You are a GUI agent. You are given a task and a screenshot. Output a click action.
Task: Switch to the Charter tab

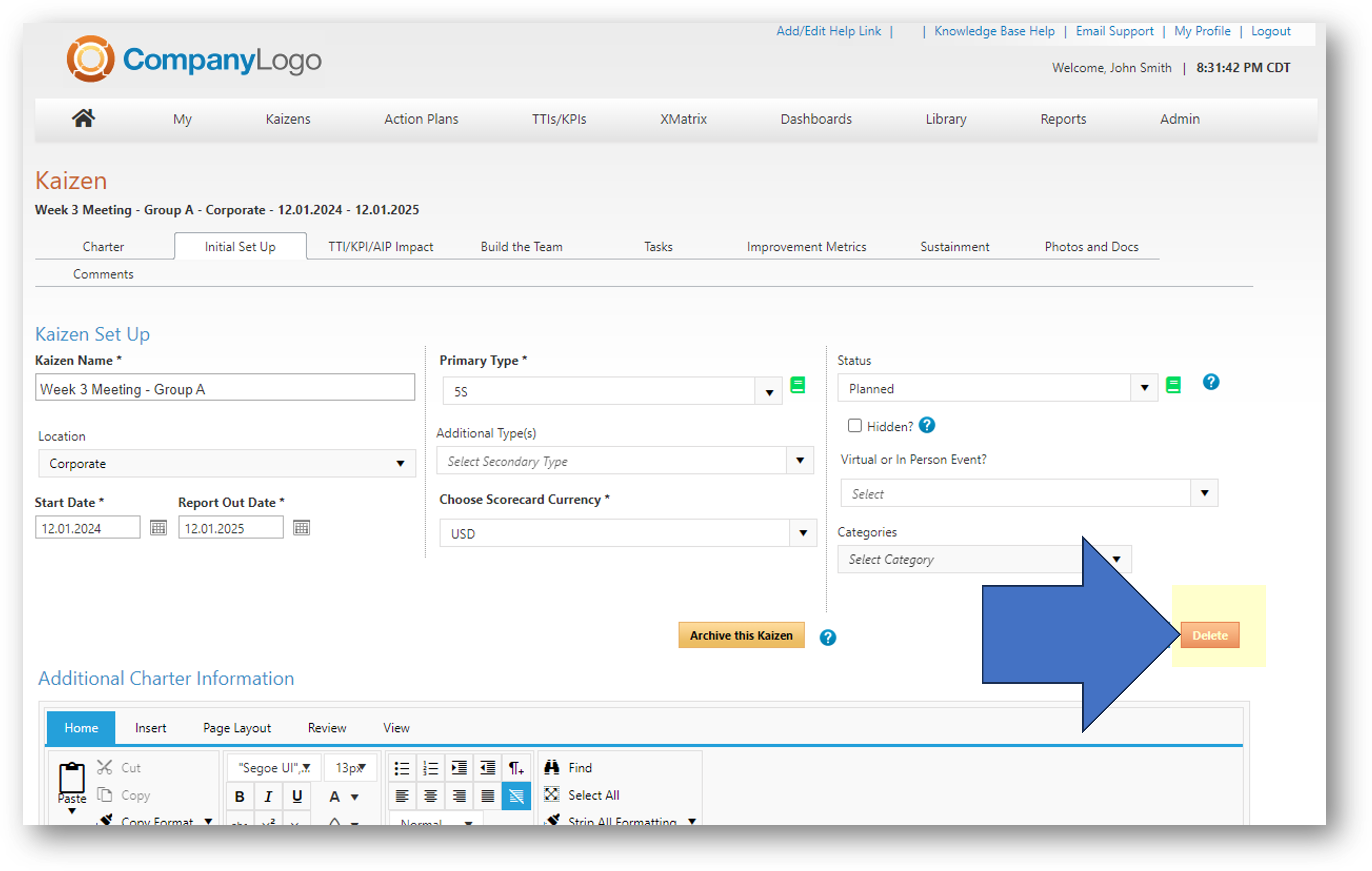(103, 246)
